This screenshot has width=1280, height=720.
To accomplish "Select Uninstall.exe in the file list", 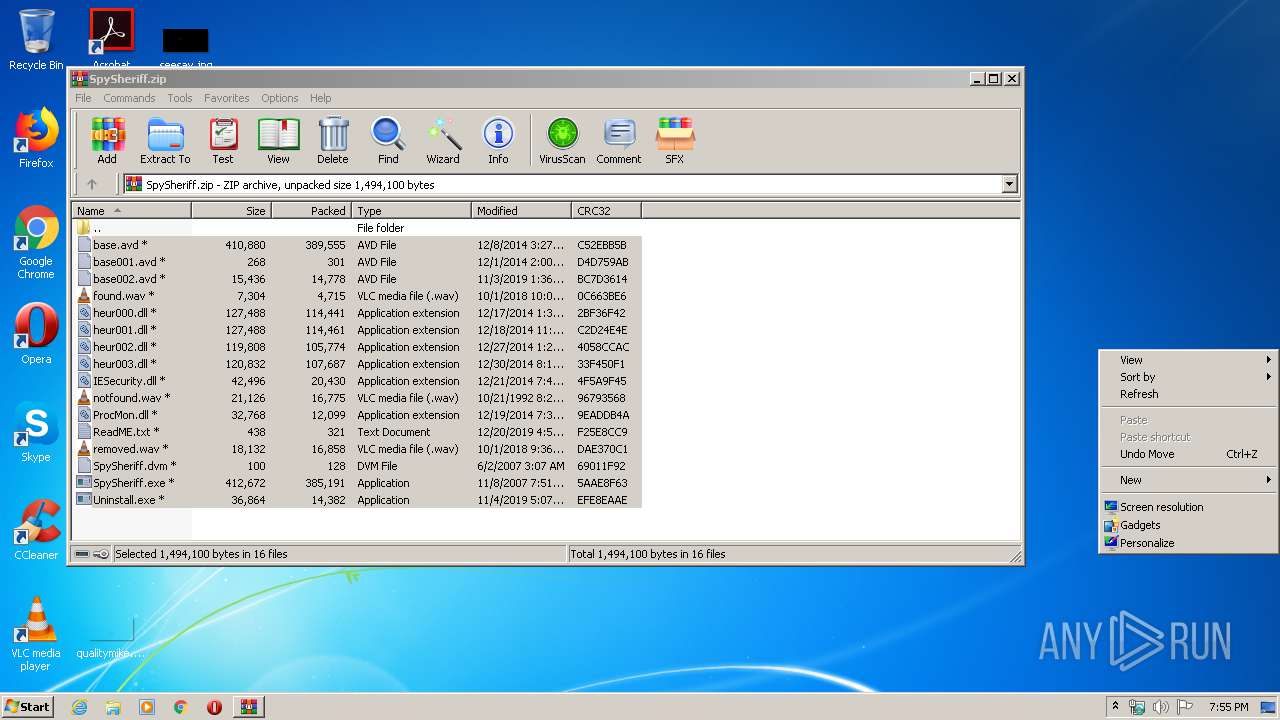I will (x=358, y=500).
